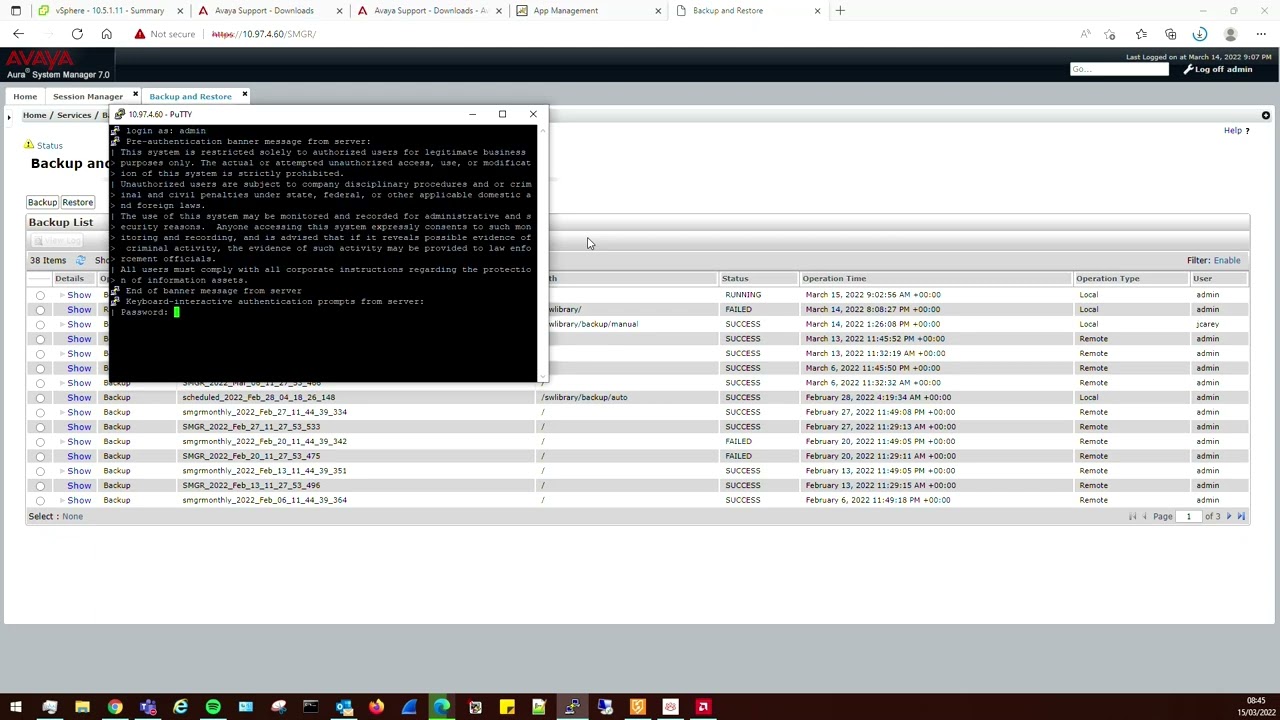The image size is (1280, 720).
Task: Add this page to favorites
Action: (1110, 34)
